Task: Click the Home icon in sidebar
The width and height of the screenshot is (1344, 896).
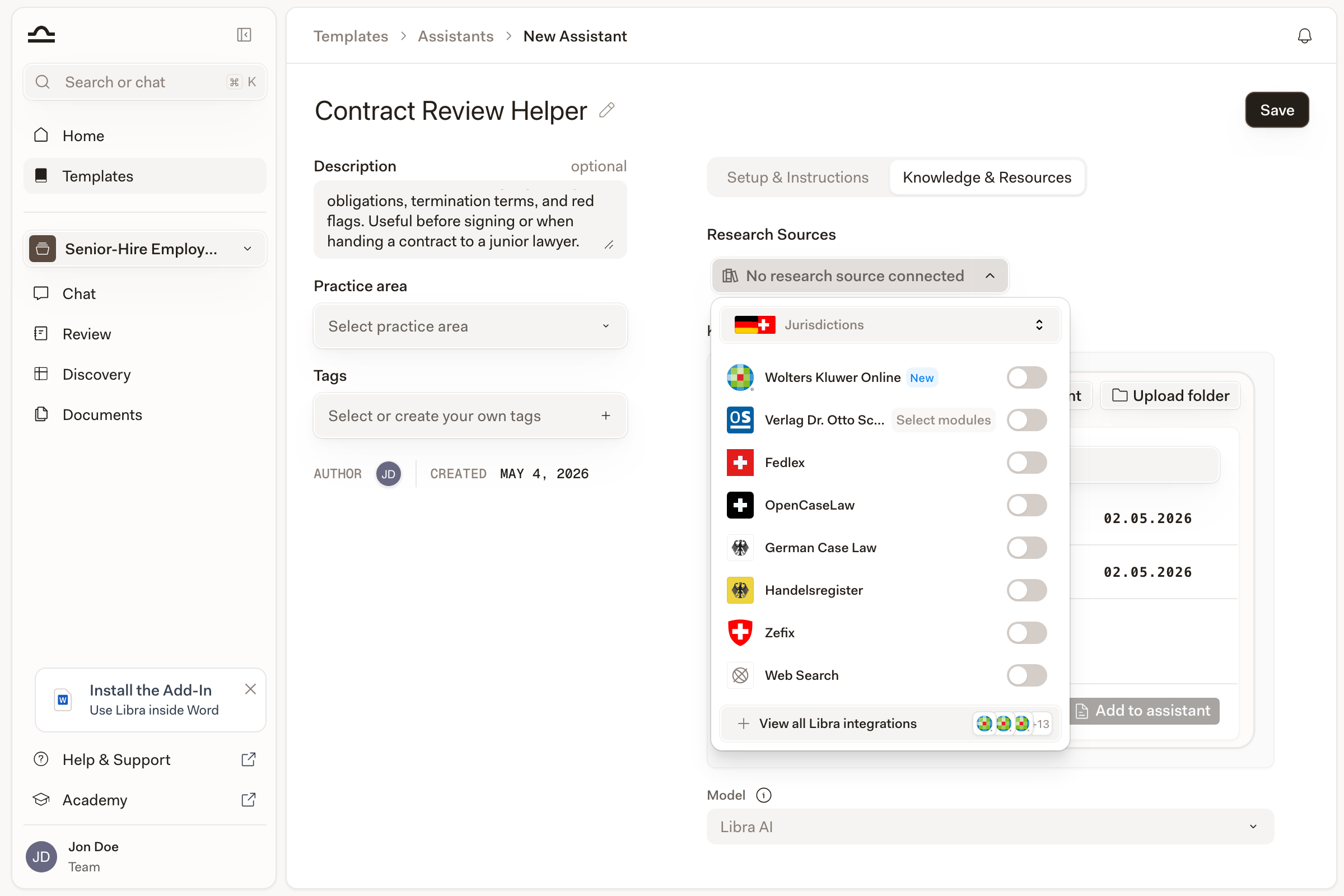Action: pos(41,135)
